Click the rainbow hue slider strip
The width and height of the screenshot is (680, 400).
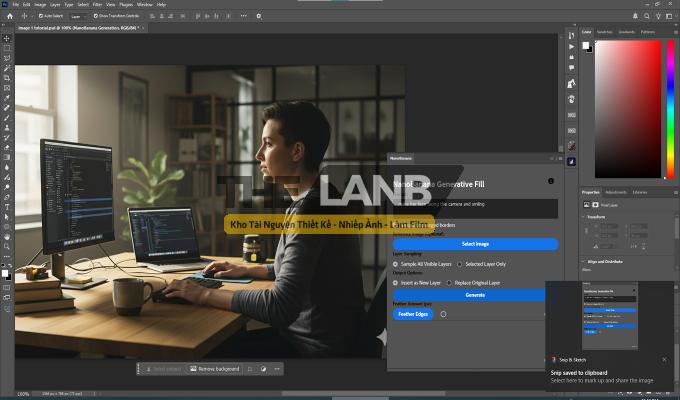pos(670,100)
